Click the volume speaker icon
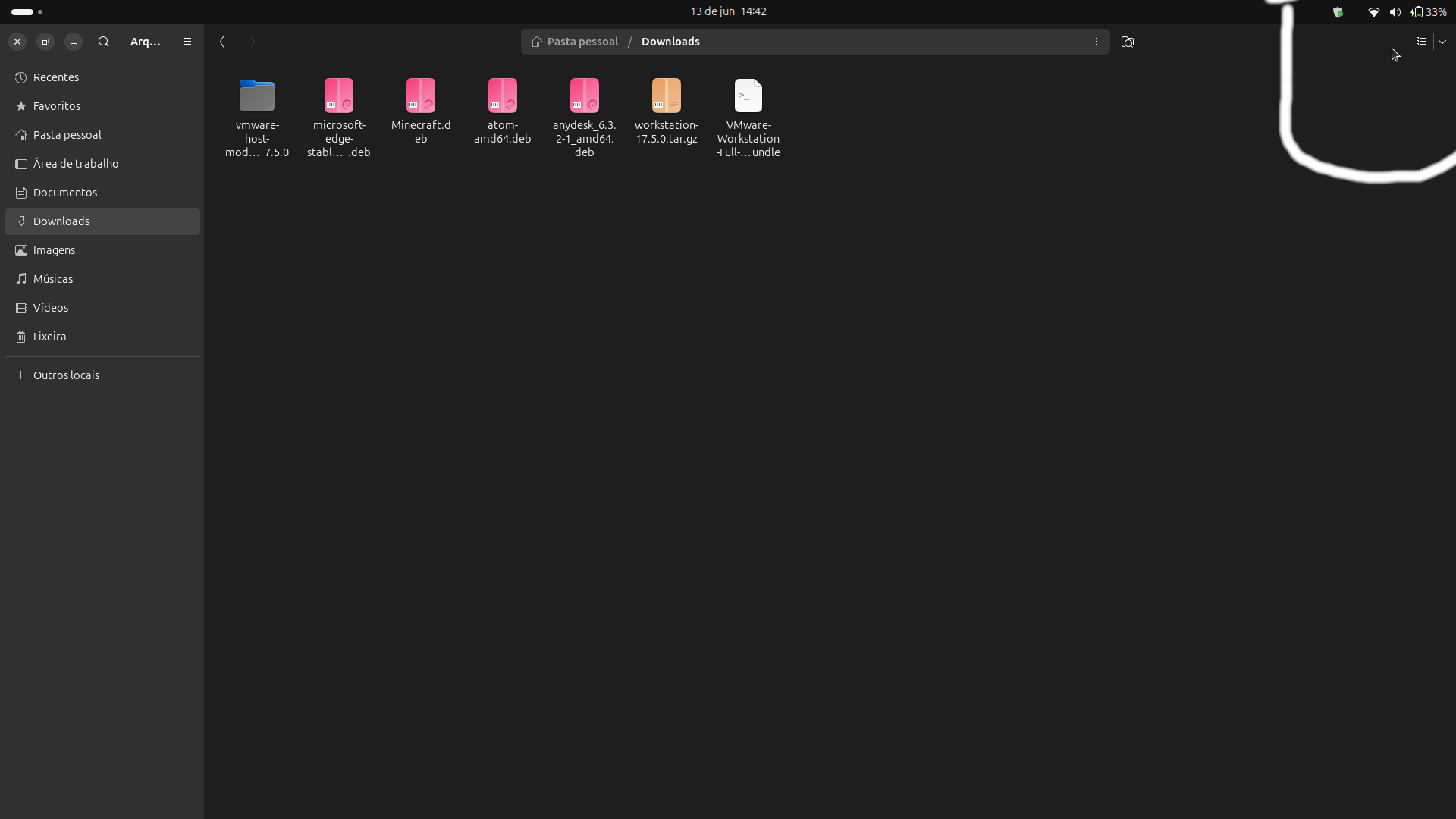The image size is (1456, 819). (1395, 12)
